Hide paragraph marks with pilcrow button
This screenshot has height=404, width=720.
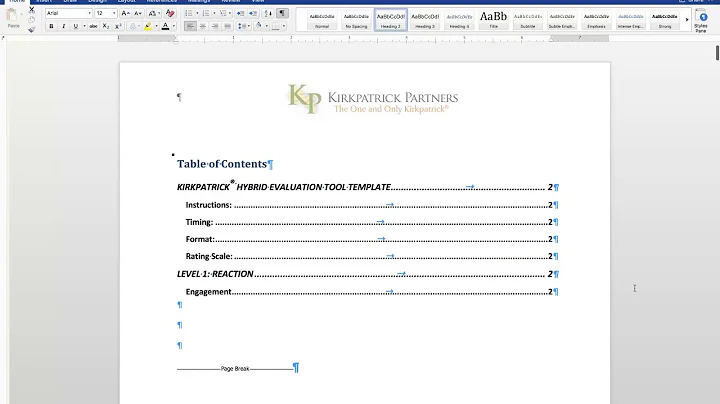click(282, 13)
